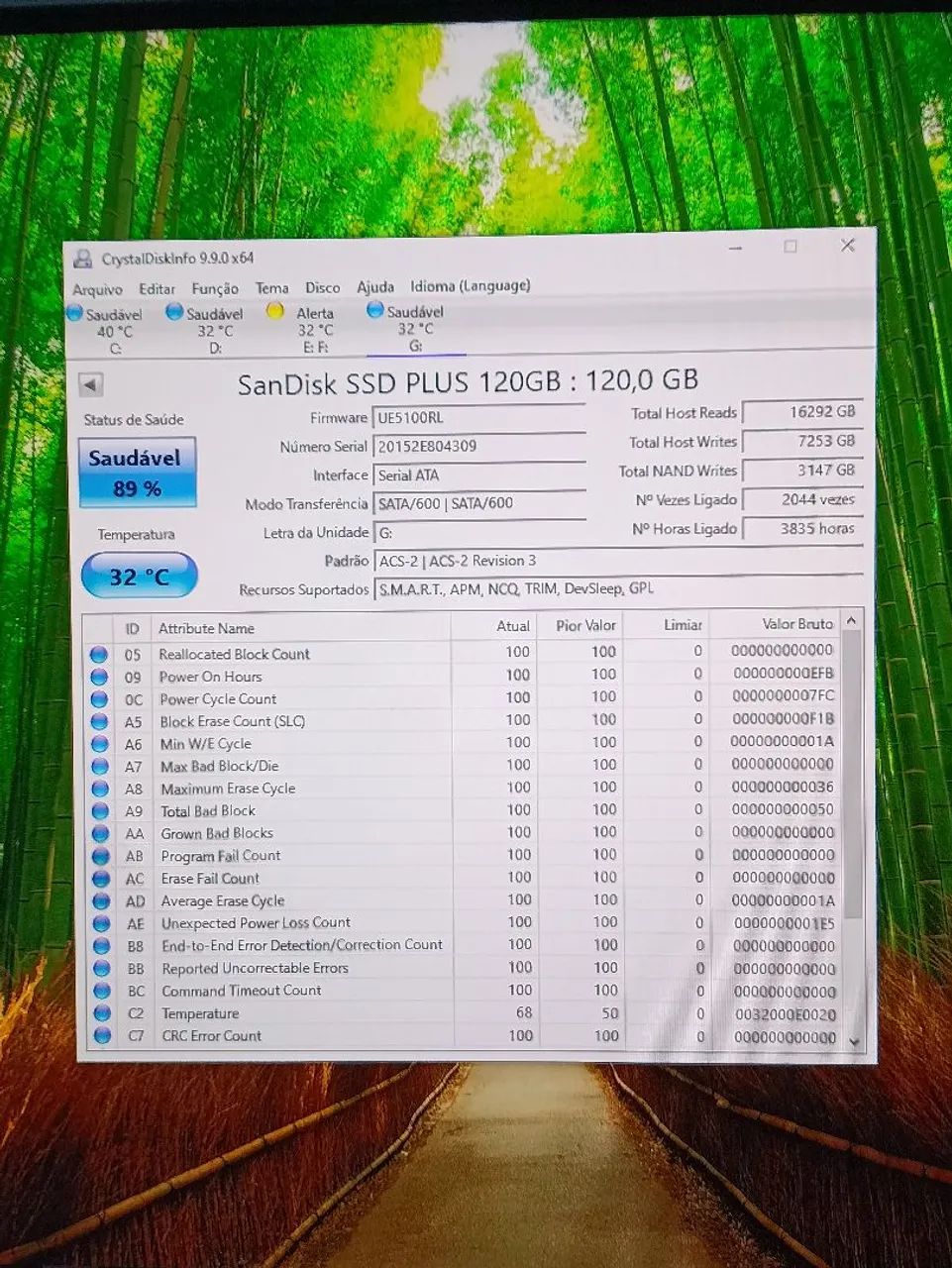Viewport: 952px width, 1268px height.
Task: Click the raw value 0032000E0020 for Temperature
Action: (x=786, y=1014)
